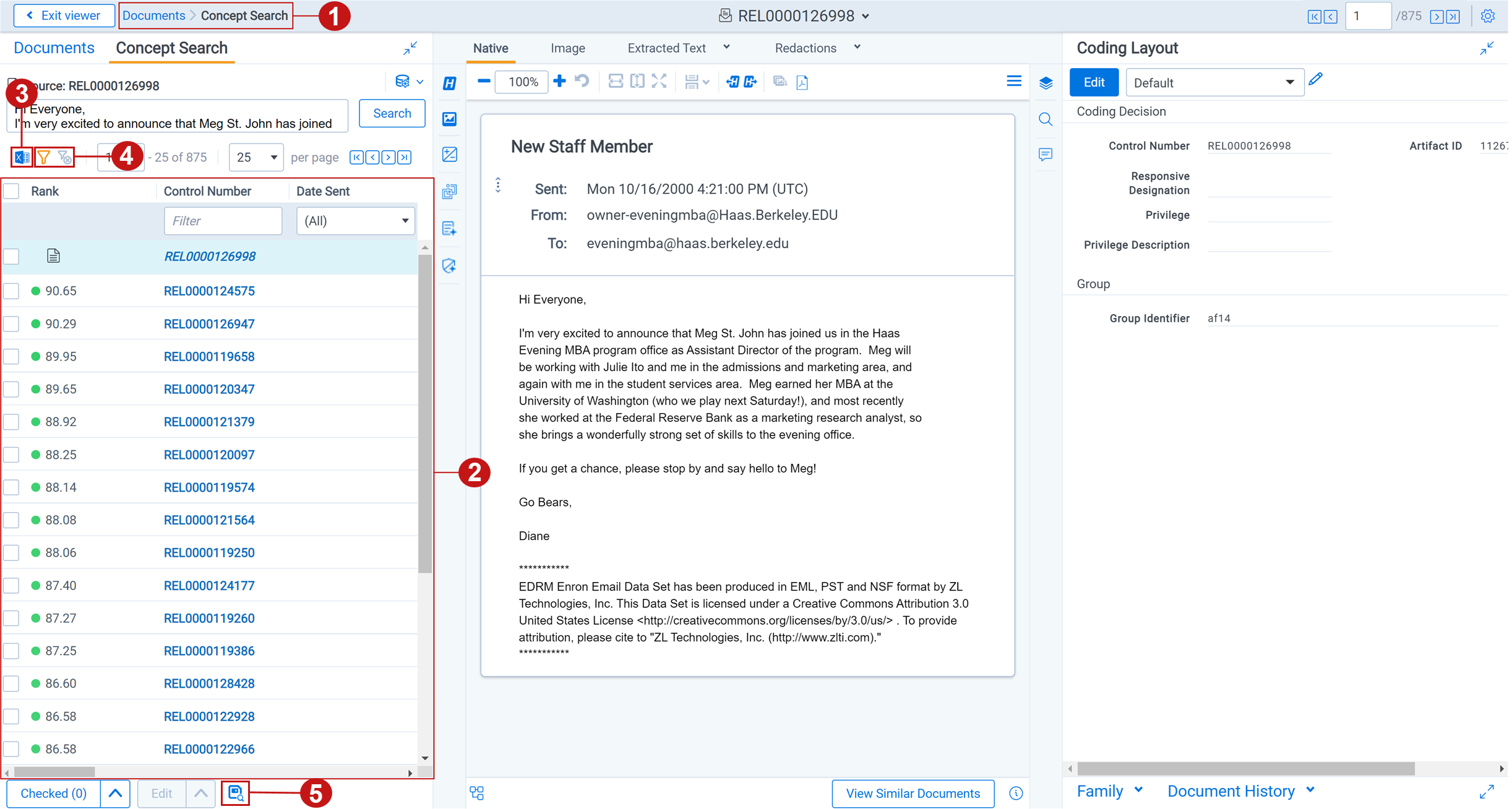This screenshot has width=1512, height=809.
Task: Open the layers panel icon
Action: point(1046,83)
